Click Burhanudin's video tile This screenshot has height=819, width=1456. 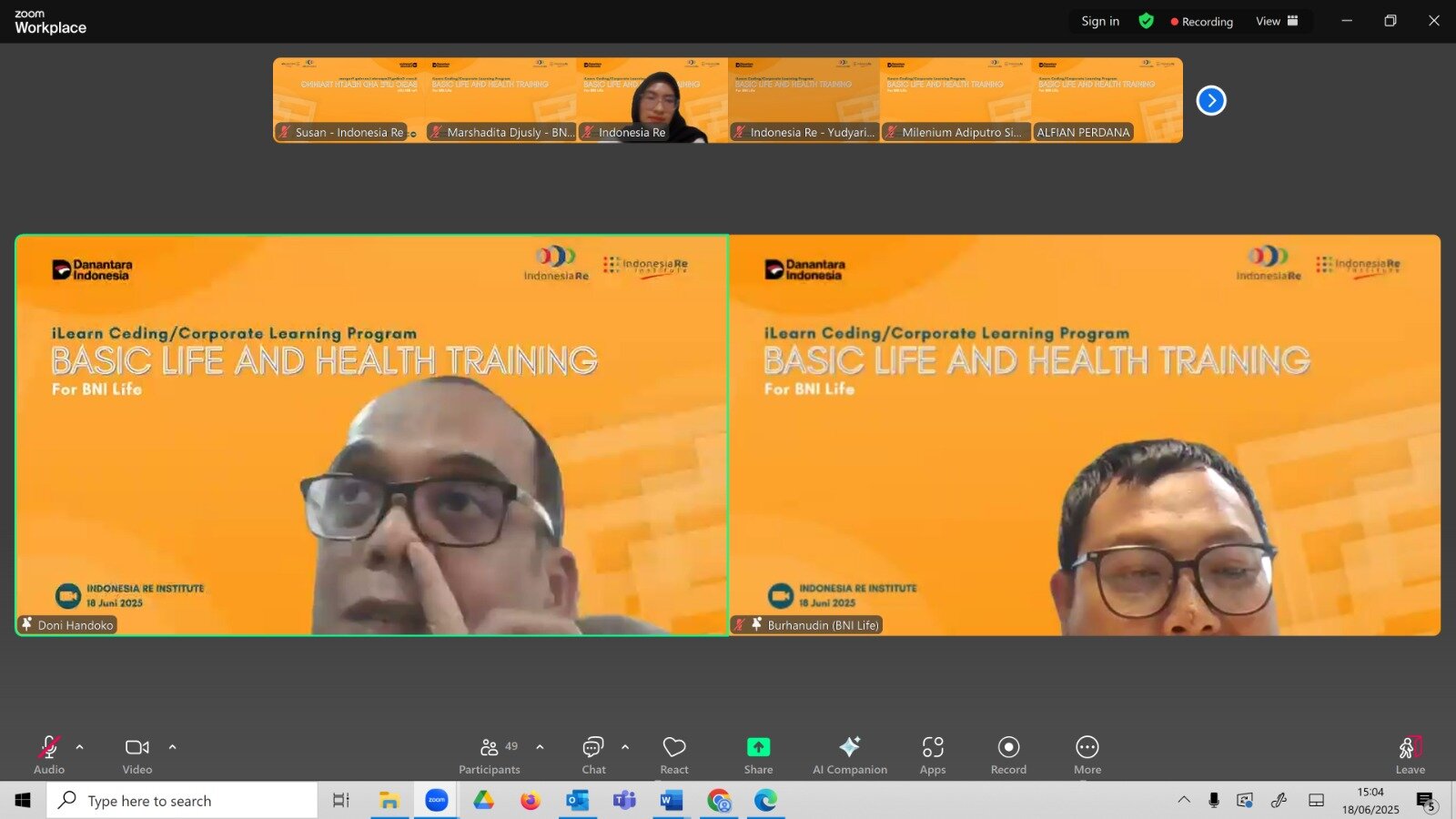(1085, 435)
